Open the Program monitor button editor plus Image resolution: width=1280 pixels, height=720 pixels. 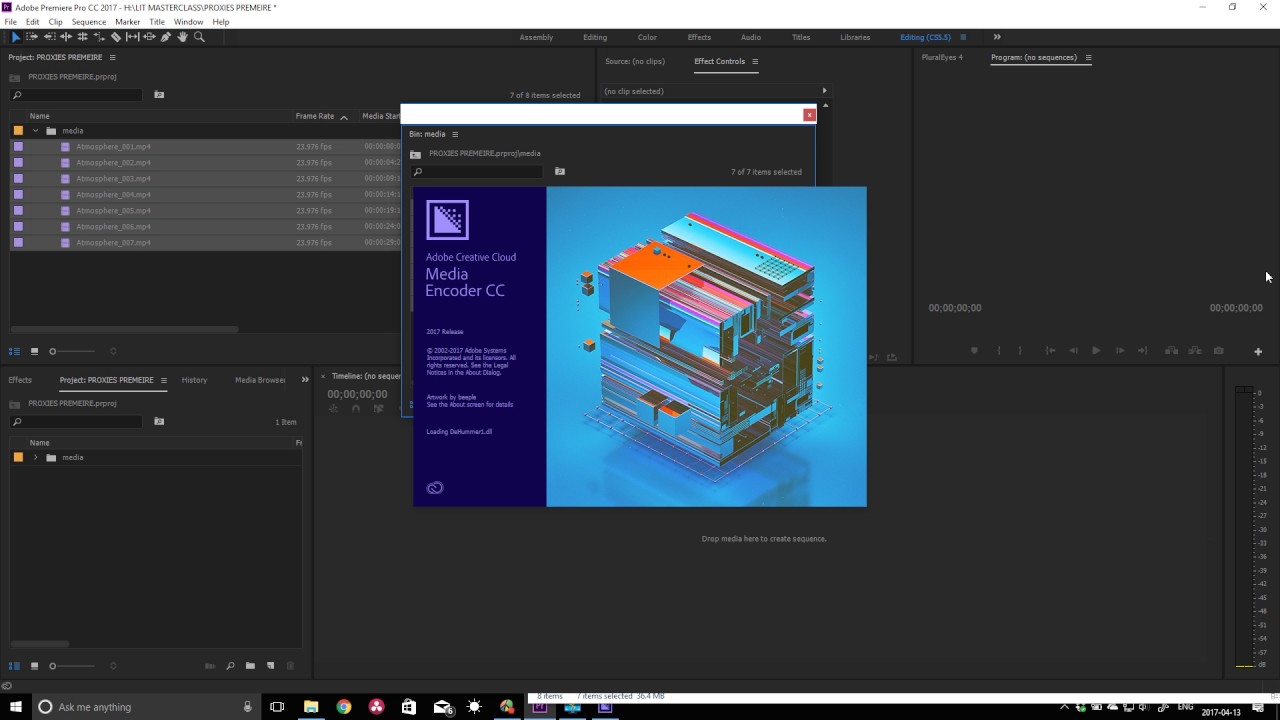point(1258,351)
